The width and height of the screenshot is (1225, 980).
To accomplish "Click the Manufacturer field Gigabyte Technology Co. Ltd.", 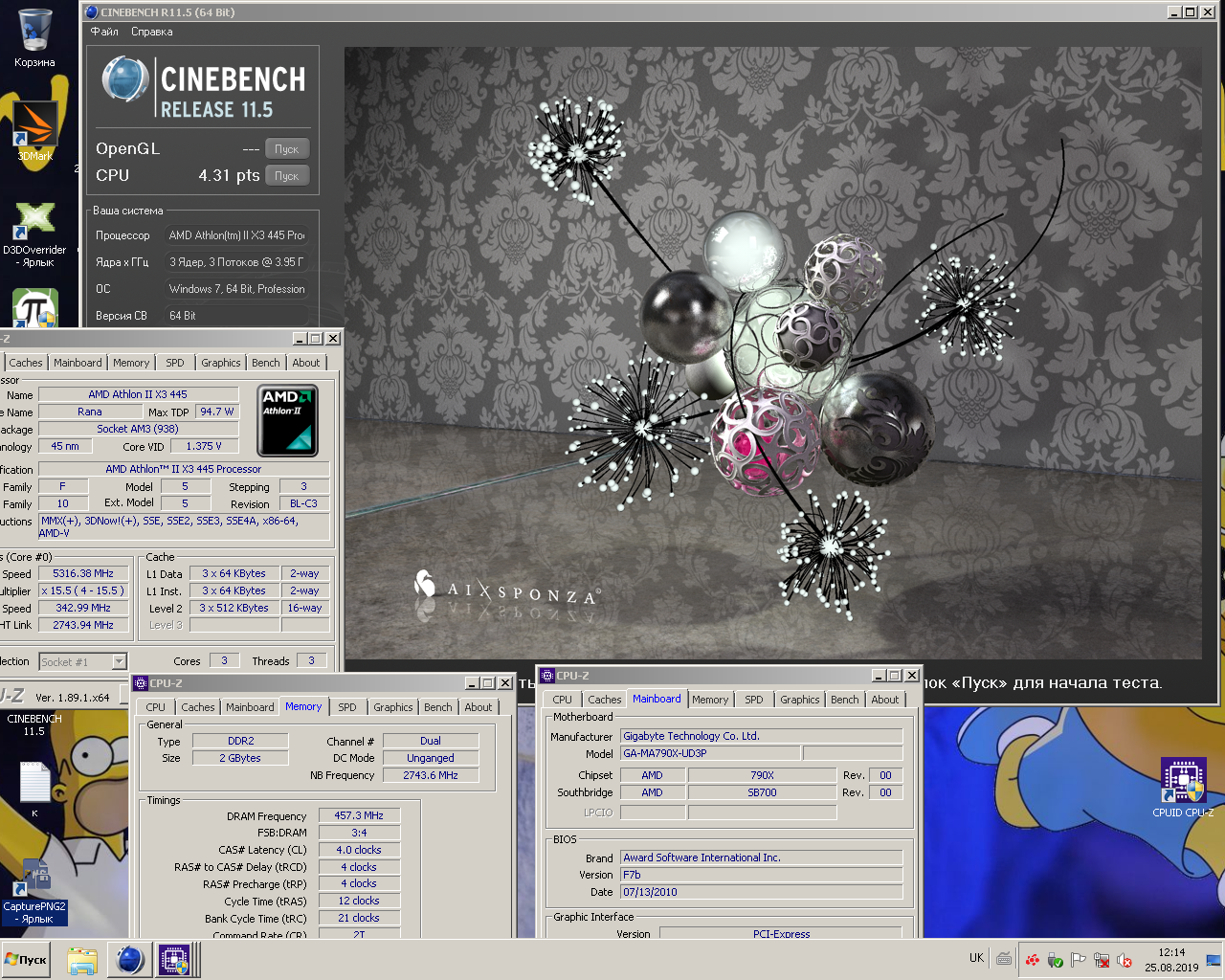I will 762,736.
